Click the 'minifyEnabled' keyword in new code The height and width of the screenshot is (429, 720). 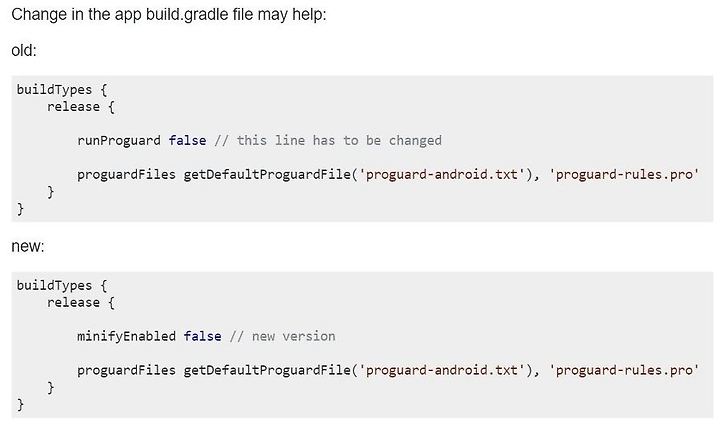coord(126,336)
